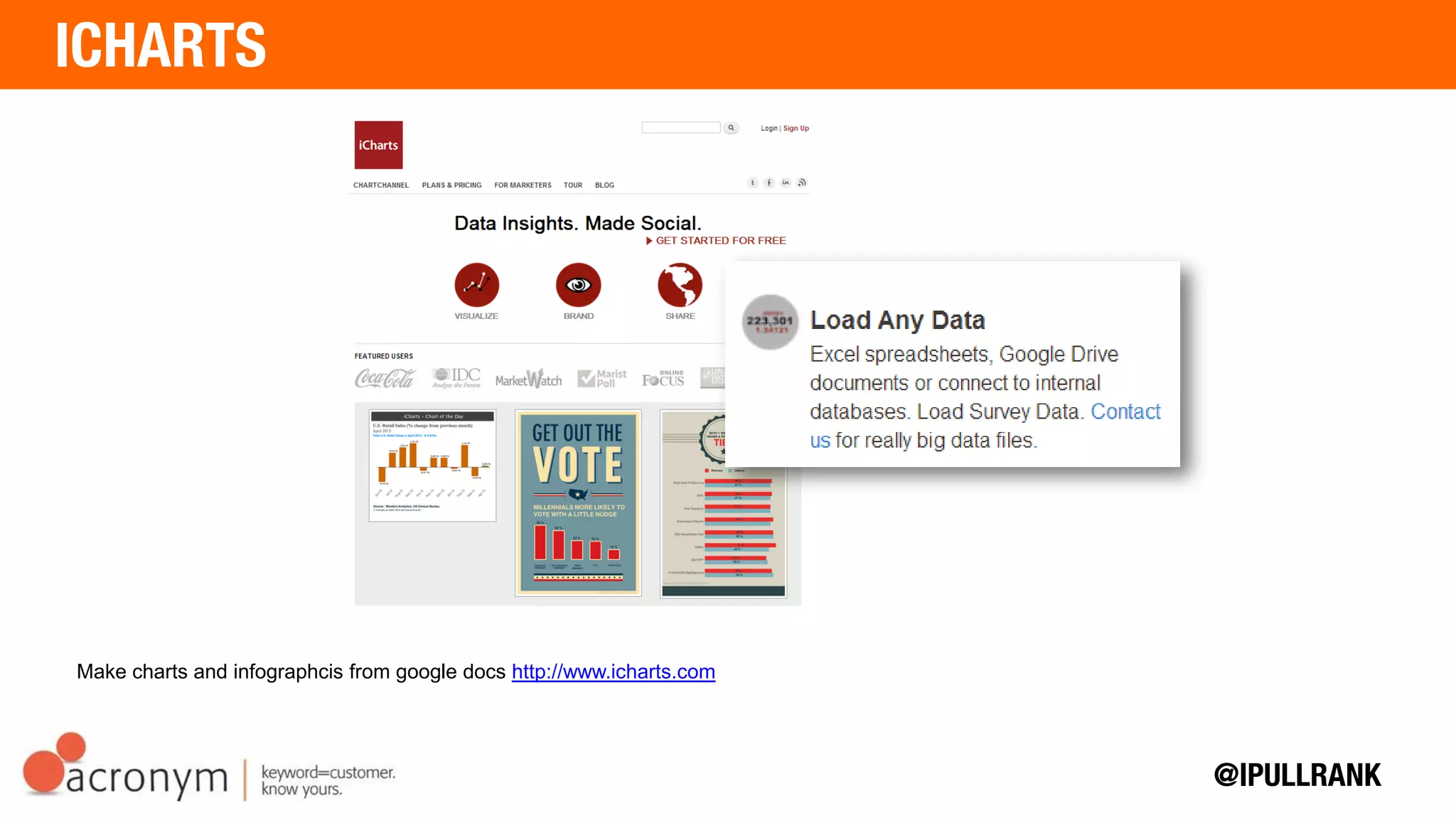
Task: Click the RSS feed icon
Action: tap(802, 183)
